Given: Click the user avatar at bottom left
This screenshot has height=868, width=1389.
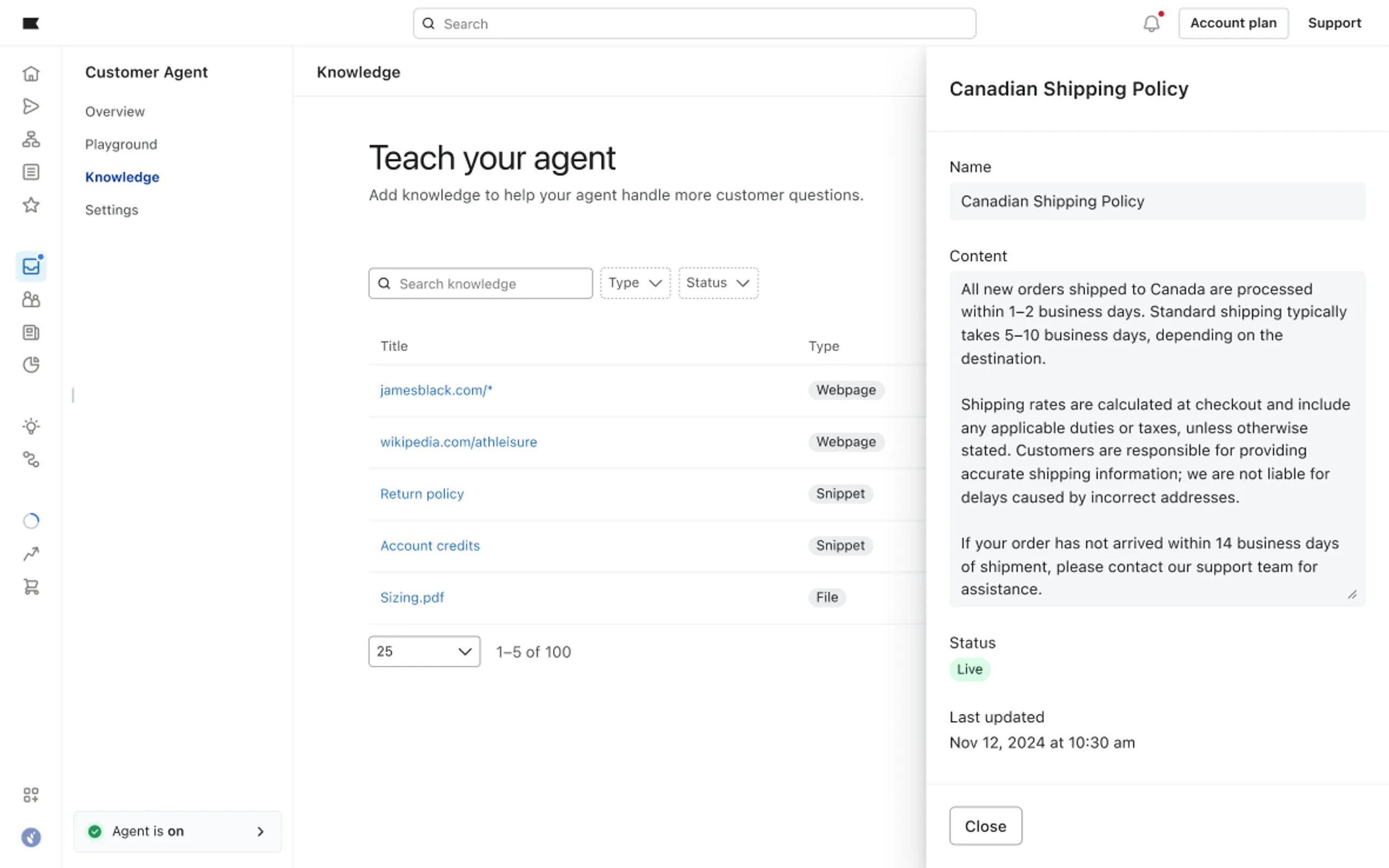Looking at the screenshot, I should tap(31, 838).
